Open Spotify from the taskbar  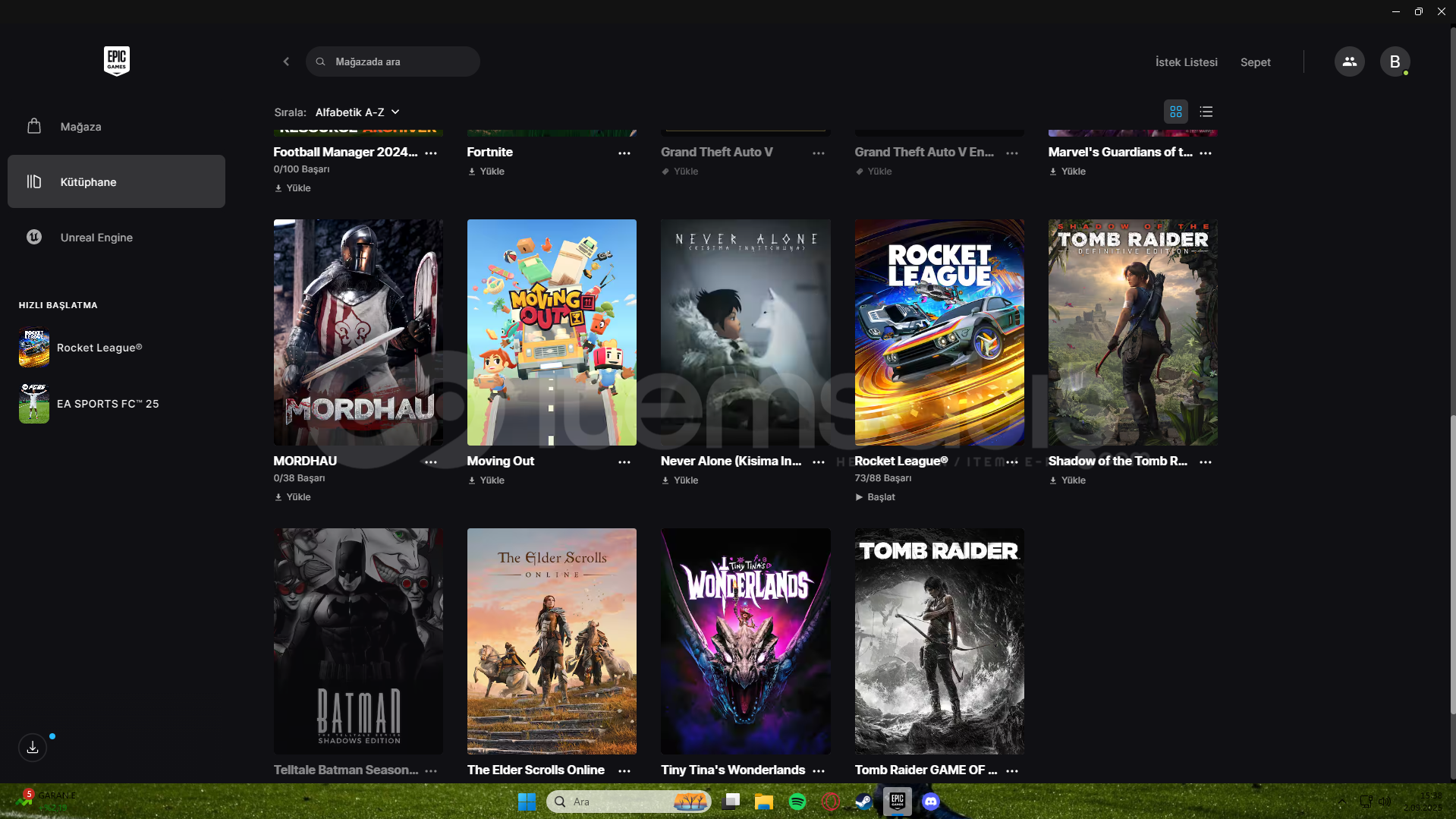pos(797,802)
